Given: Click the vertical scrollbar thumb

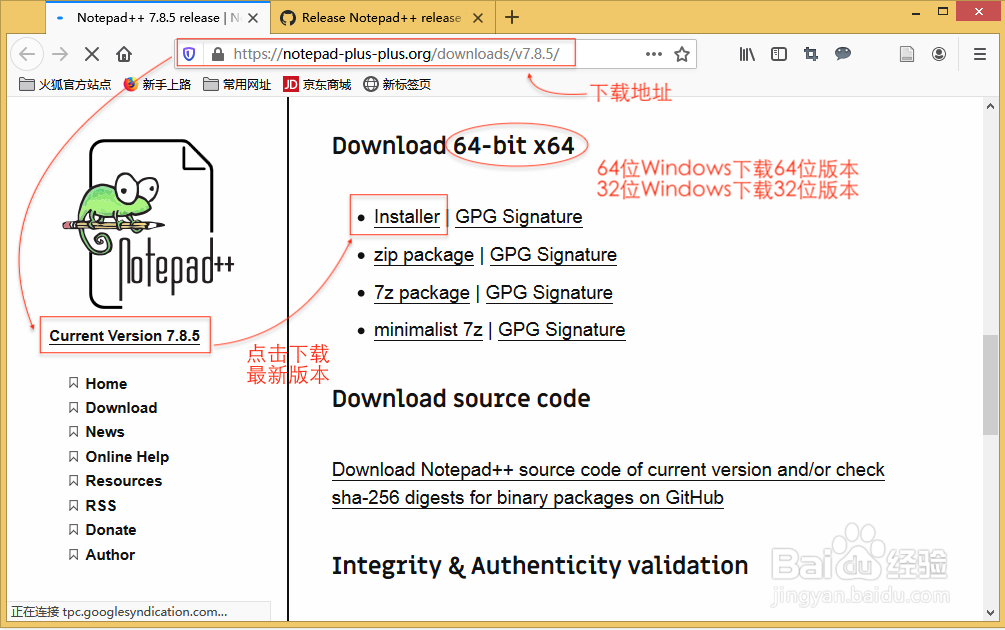Looking at the screenshot, I should [990, 385].
